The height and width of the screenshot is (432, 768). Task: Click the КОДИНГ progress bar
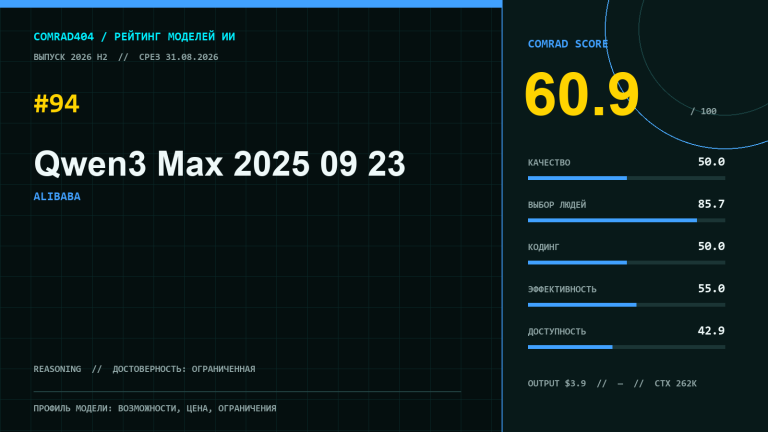tap(626, 263)
